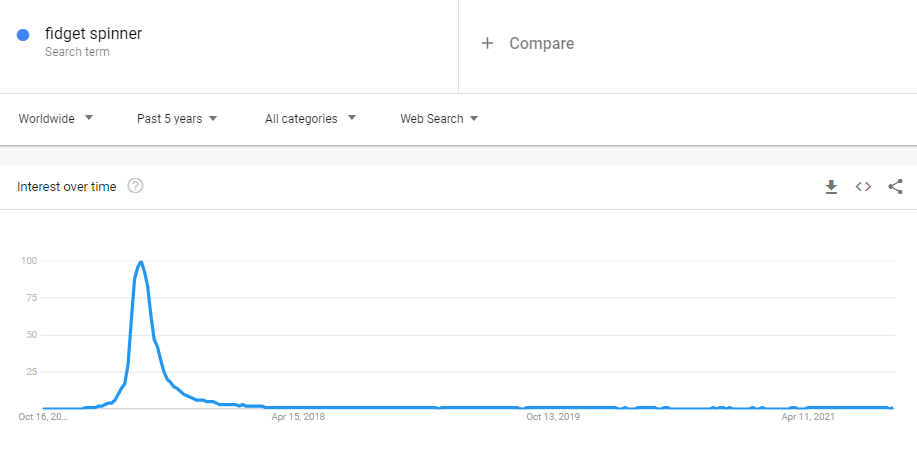Screen dimensions: 917x475
Task: Open the help question mark icon
Action: click(x=135, y=186)
